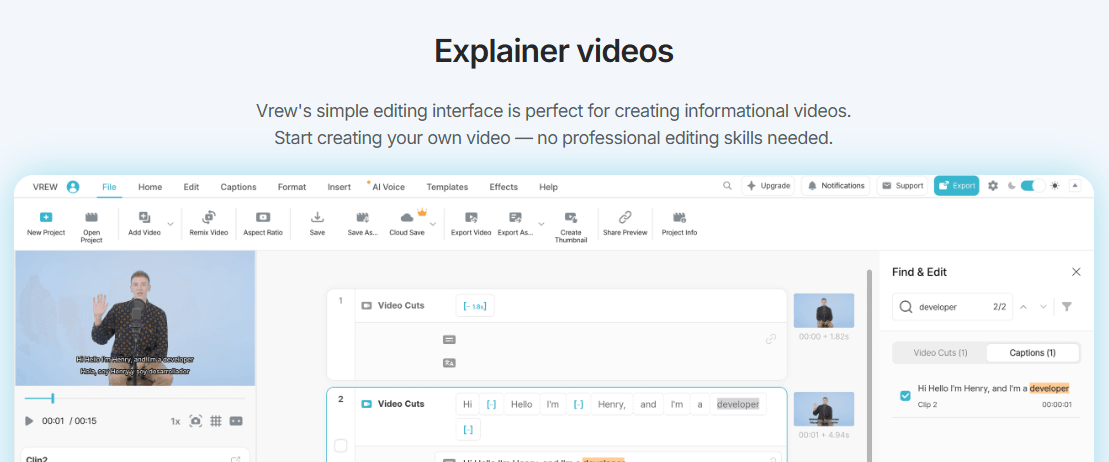Open the Captions menu tab
Screen dimensions: 1109x462
pos(238,187)
